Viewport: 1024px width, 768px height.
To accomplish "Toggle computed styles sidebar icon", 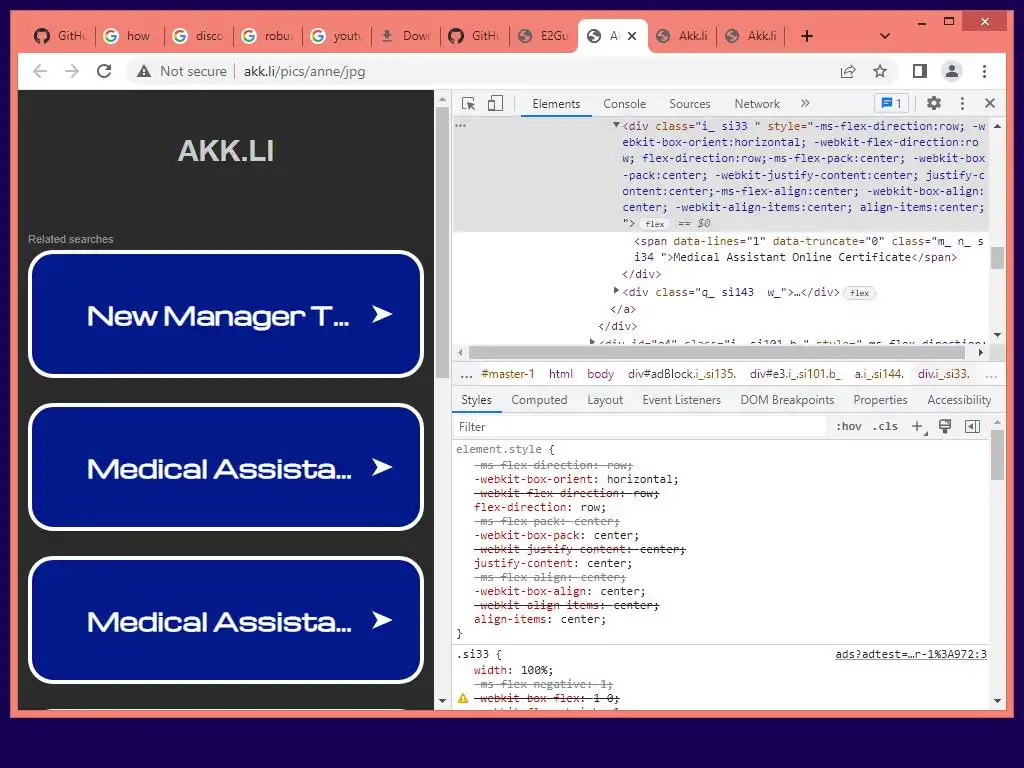I will point(972,426).
